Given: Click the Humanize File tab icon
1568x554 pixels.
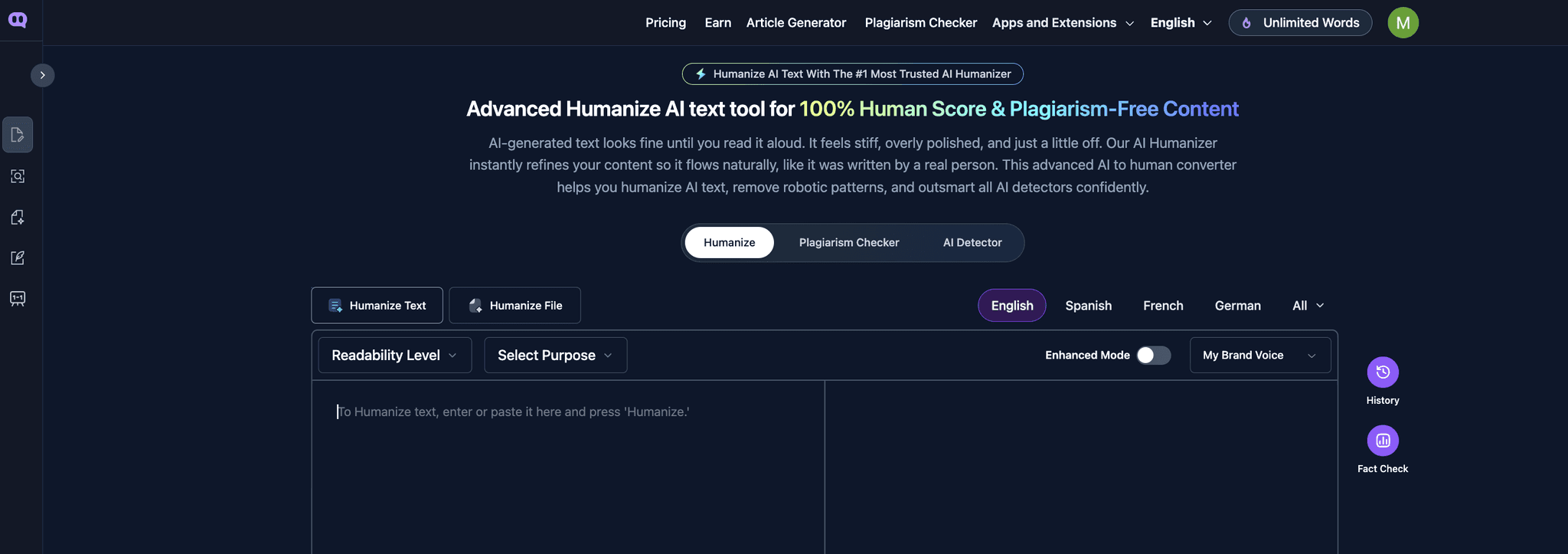Looking at the screenshot, I should pyautogui.click(x=475, y=306).
